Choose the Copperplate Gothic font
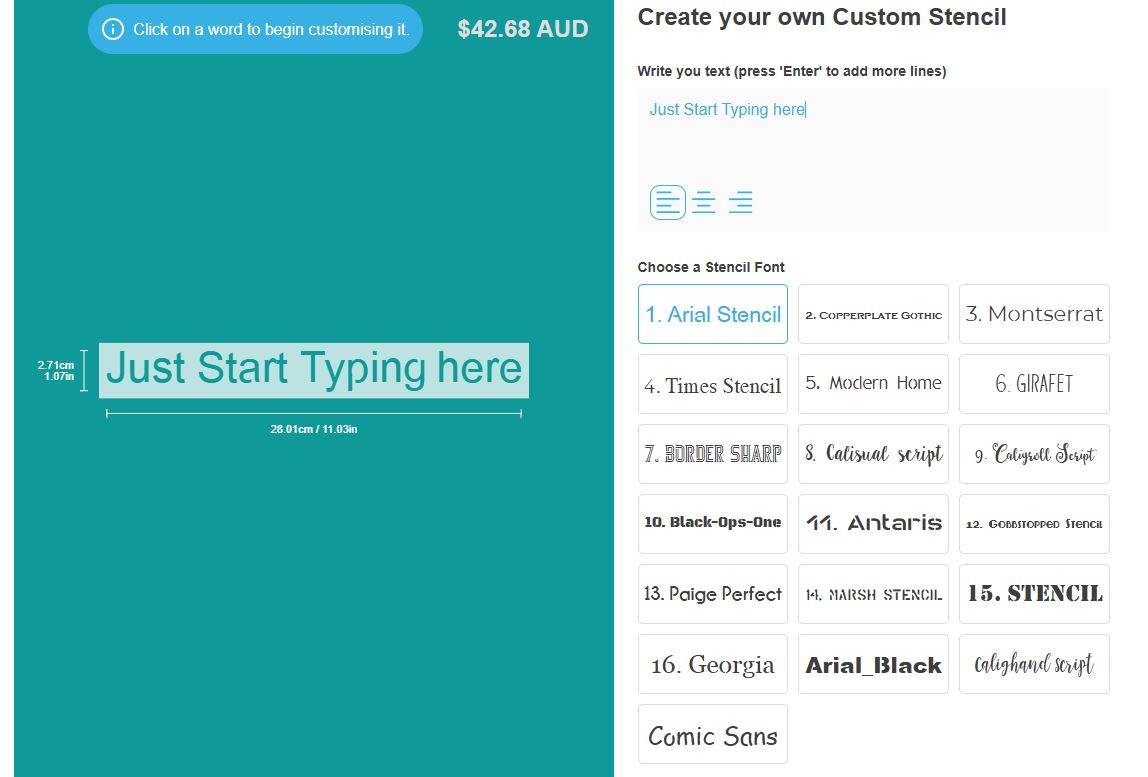1148x777 pixels. [x=873, y=314]
